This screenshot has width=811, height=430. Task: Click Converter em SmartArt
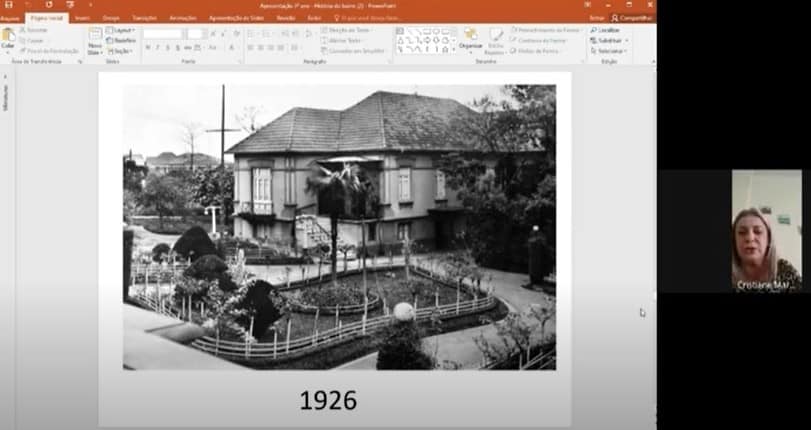(x=353, y=51)
